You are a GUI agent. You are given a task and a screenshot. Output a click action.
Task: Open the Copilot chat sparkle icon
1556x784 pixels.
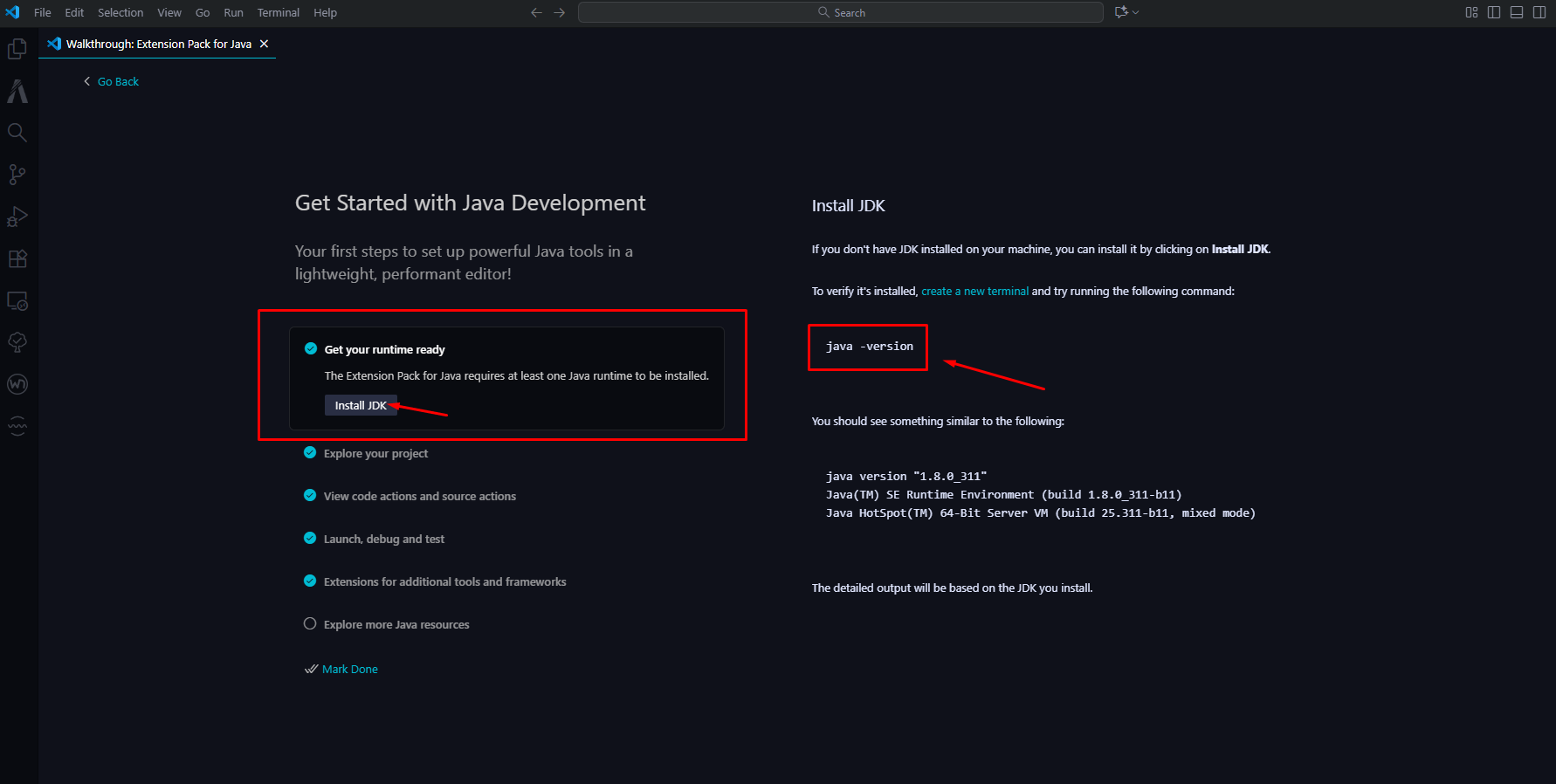pos(1122,12)
